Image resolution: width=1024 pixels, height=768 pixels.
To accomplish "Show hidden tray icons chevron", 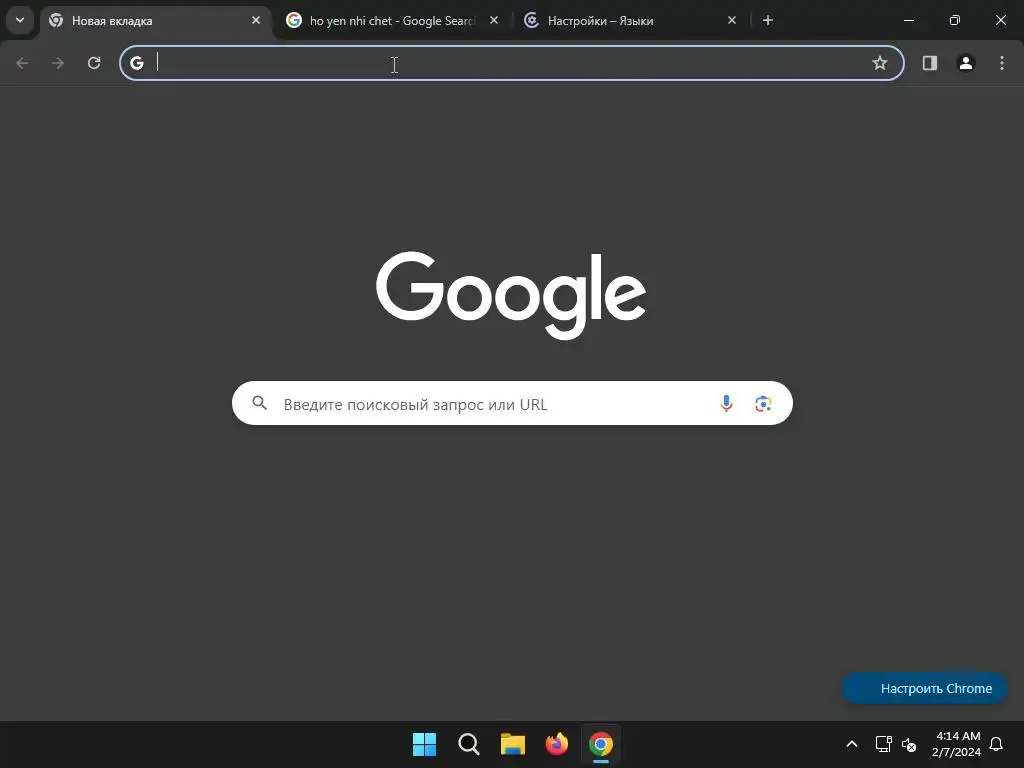I will 852,744.
